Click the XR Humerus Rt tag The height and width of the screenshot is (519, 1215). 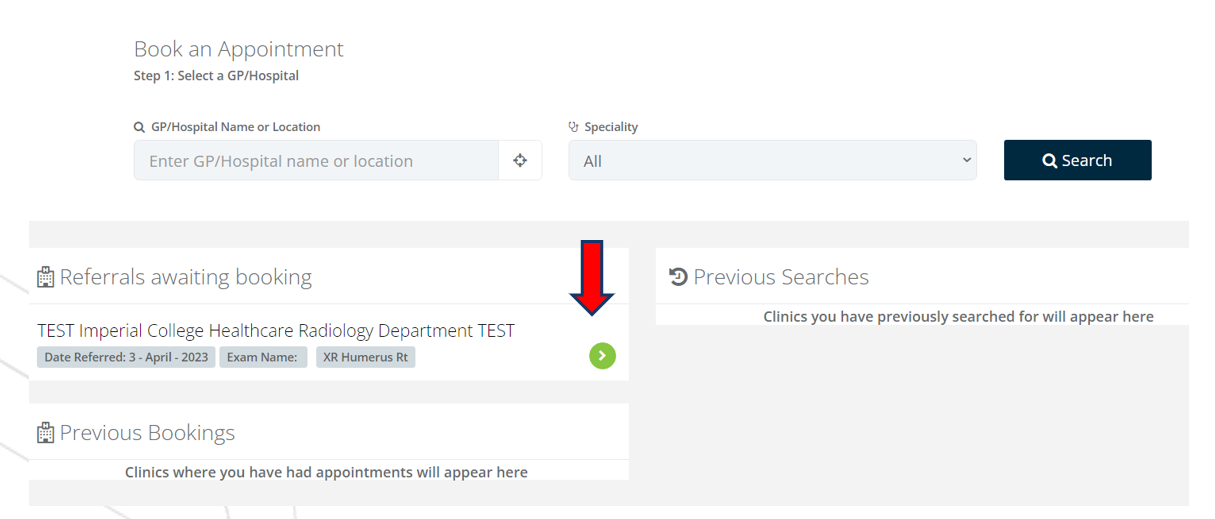[366, 357]
